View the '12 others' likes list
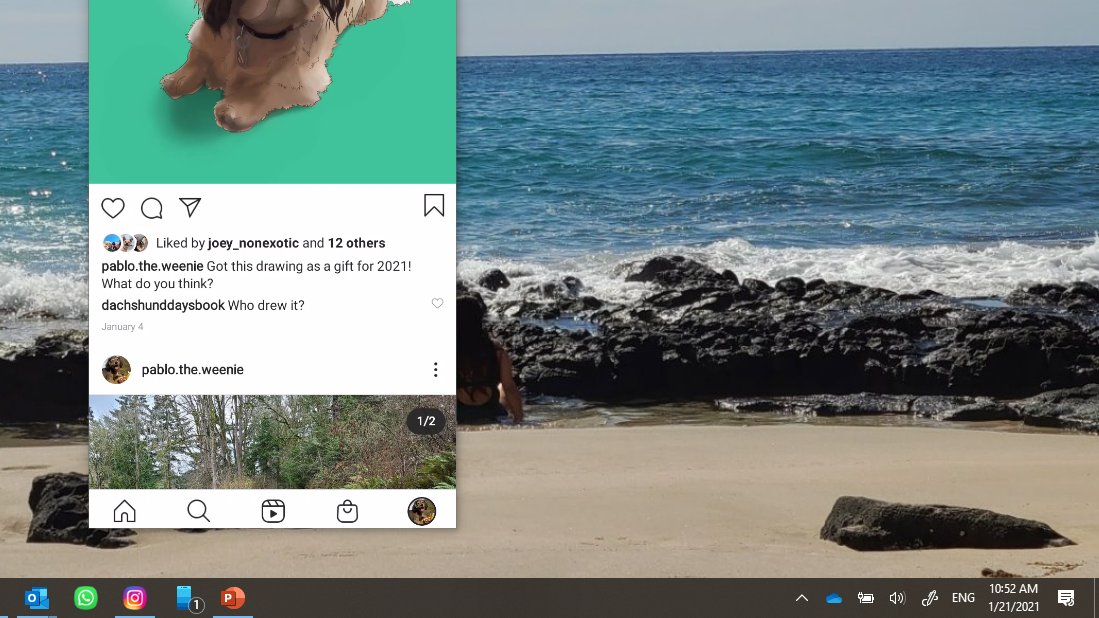This screenshot has height=618, width=1099. (x=356, y=243)
